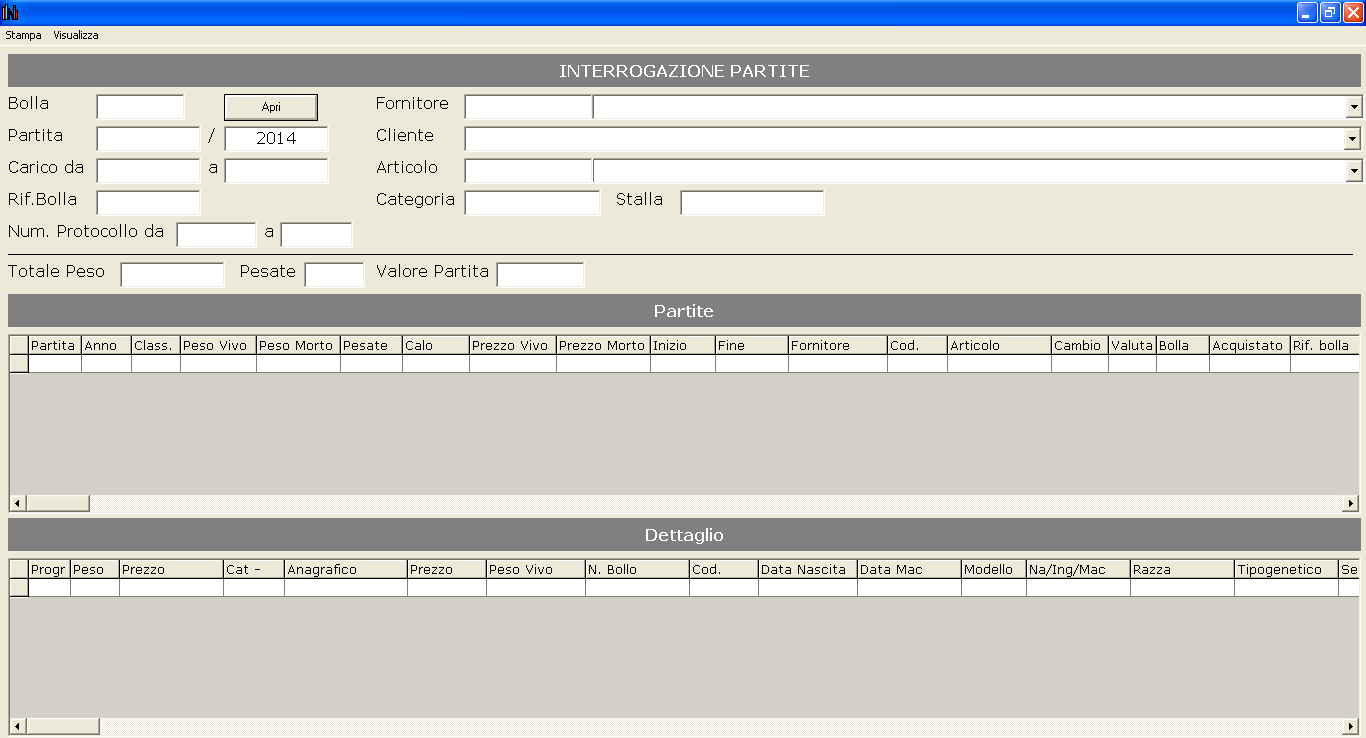This screenshot has width=1366, height=738.
Task: Focus the Carico da start field
Action: coord(149,171)
